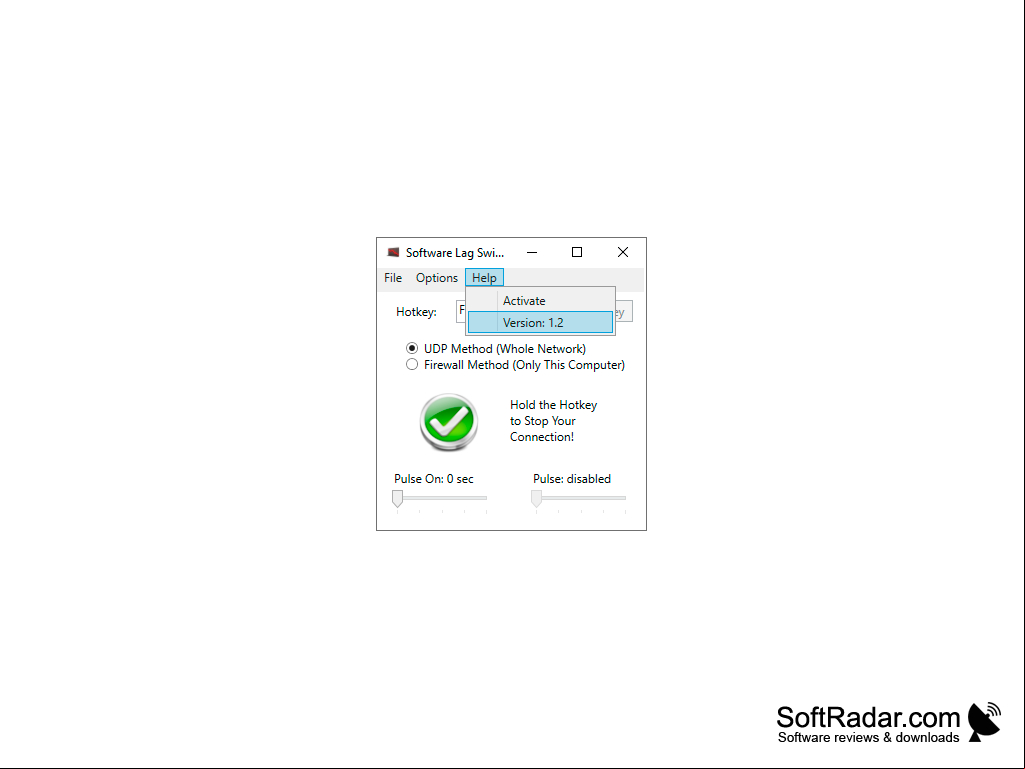
Task: Select the Version: 1.2 menu entry
Action: [x=541, y=322]
